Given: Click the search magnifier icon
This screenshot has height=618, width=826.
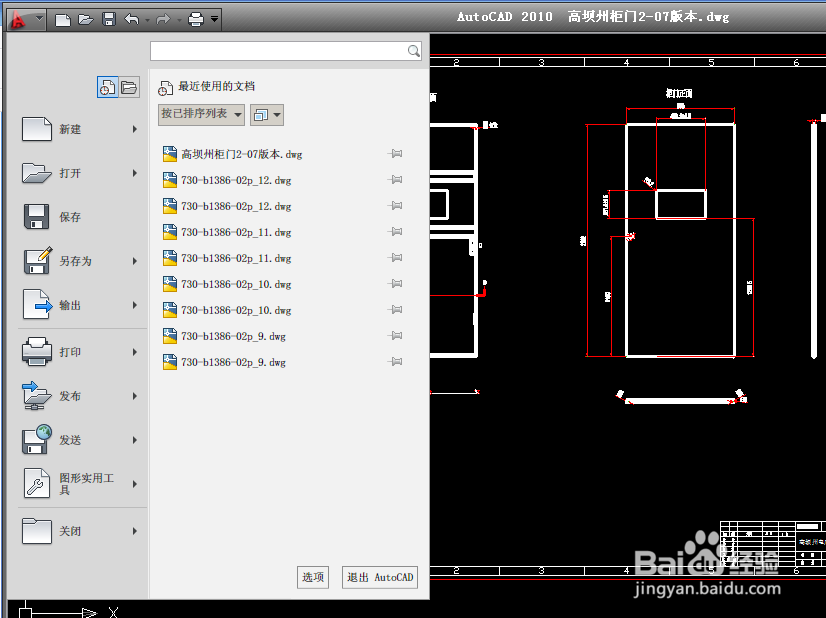Looking at the screenshot, I should click(414, 51).
